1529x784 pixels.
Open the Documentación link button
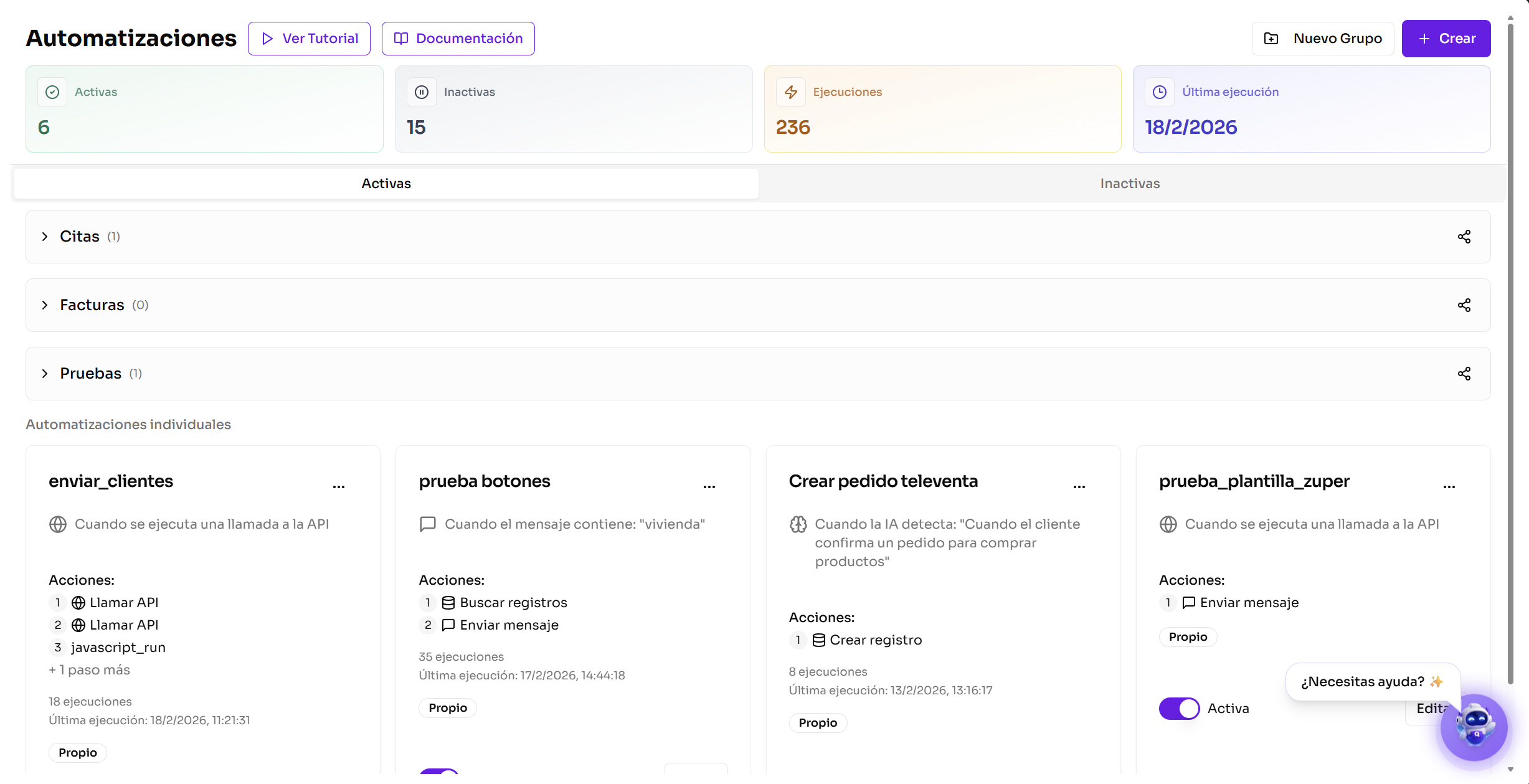tap(458, 39)
